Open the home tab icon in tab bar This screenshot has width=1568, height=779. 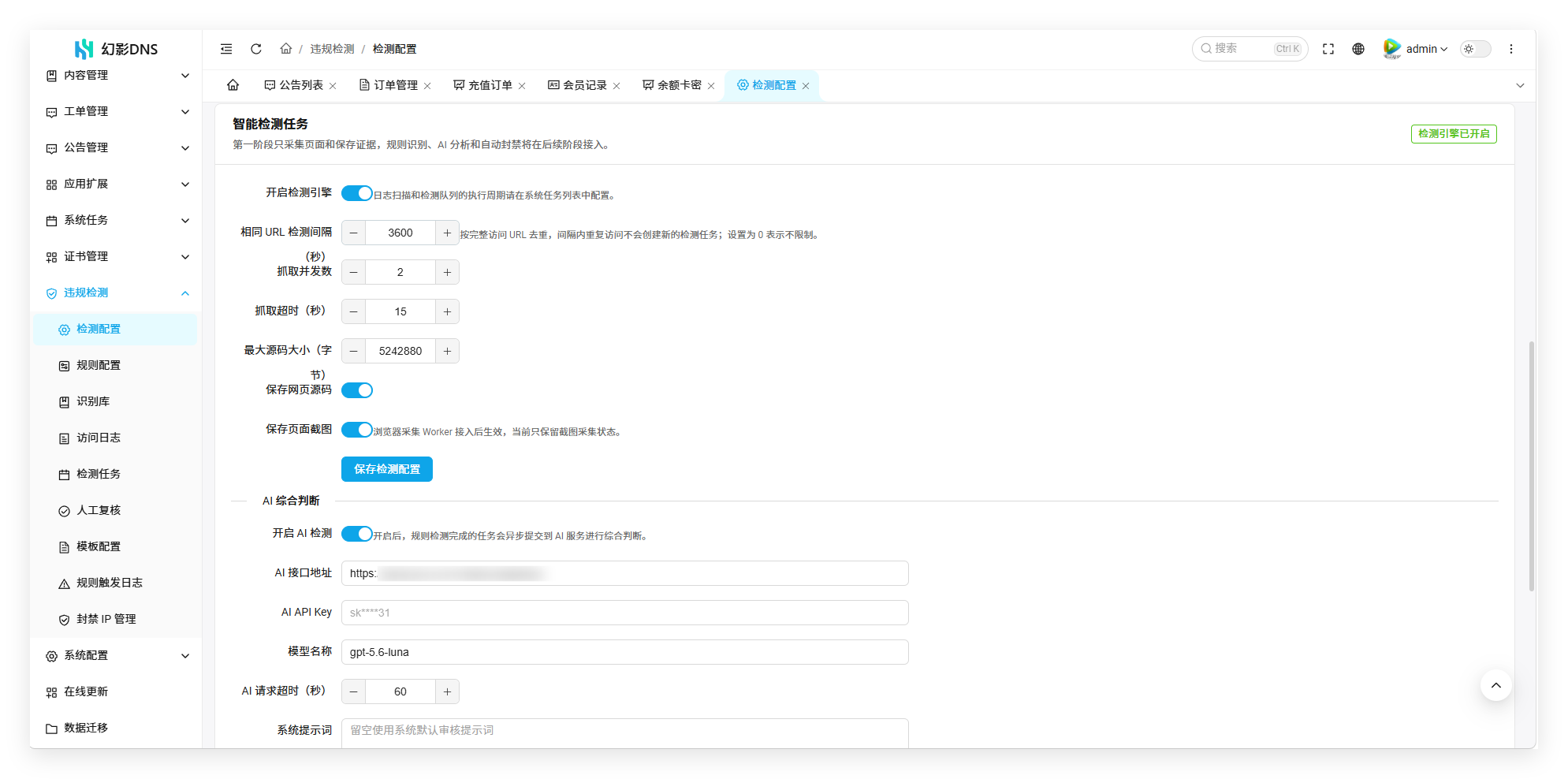pyautogui.click(x=233, y=85)
